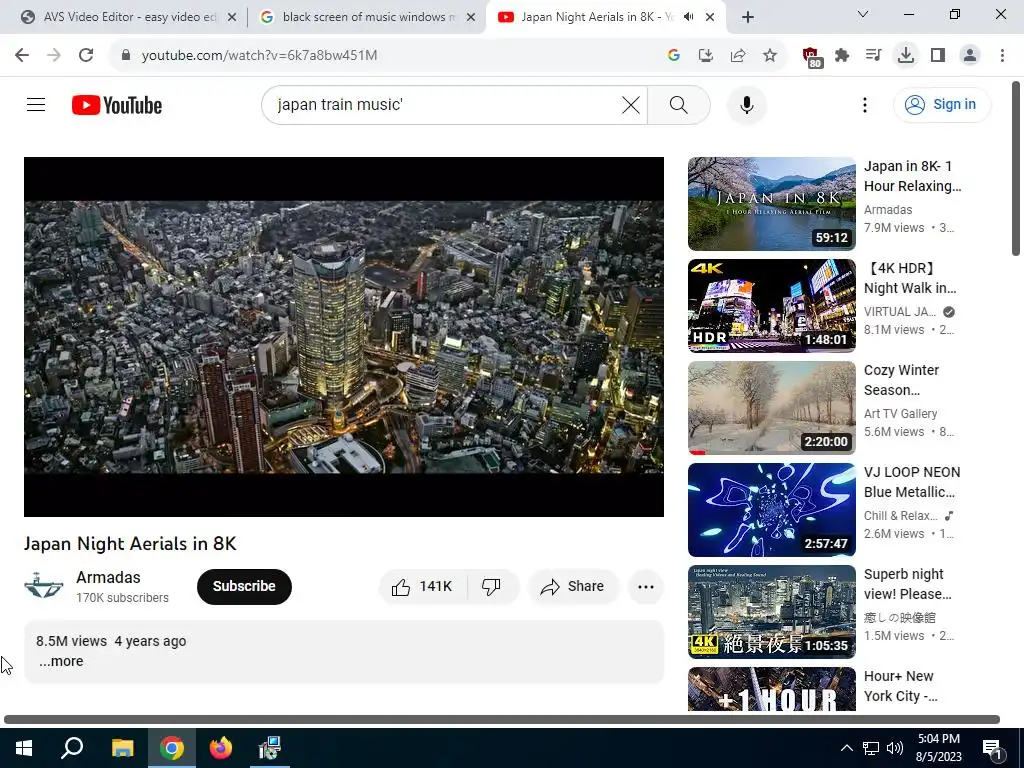Share this page from address bar

pyautogui.click(x=738, y=55)
